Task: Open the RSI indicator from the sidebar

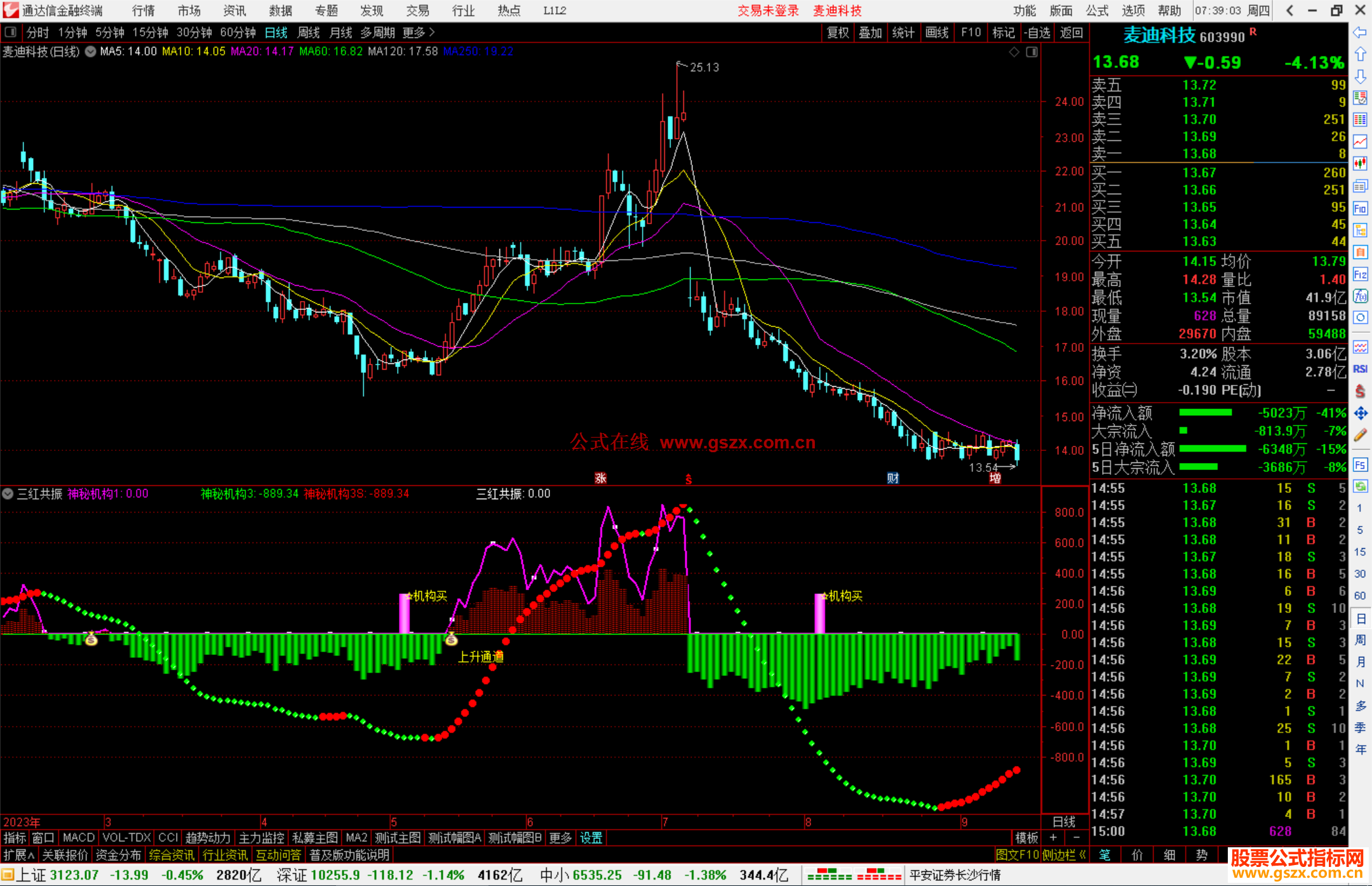Action: click(x=1360, y=369)
